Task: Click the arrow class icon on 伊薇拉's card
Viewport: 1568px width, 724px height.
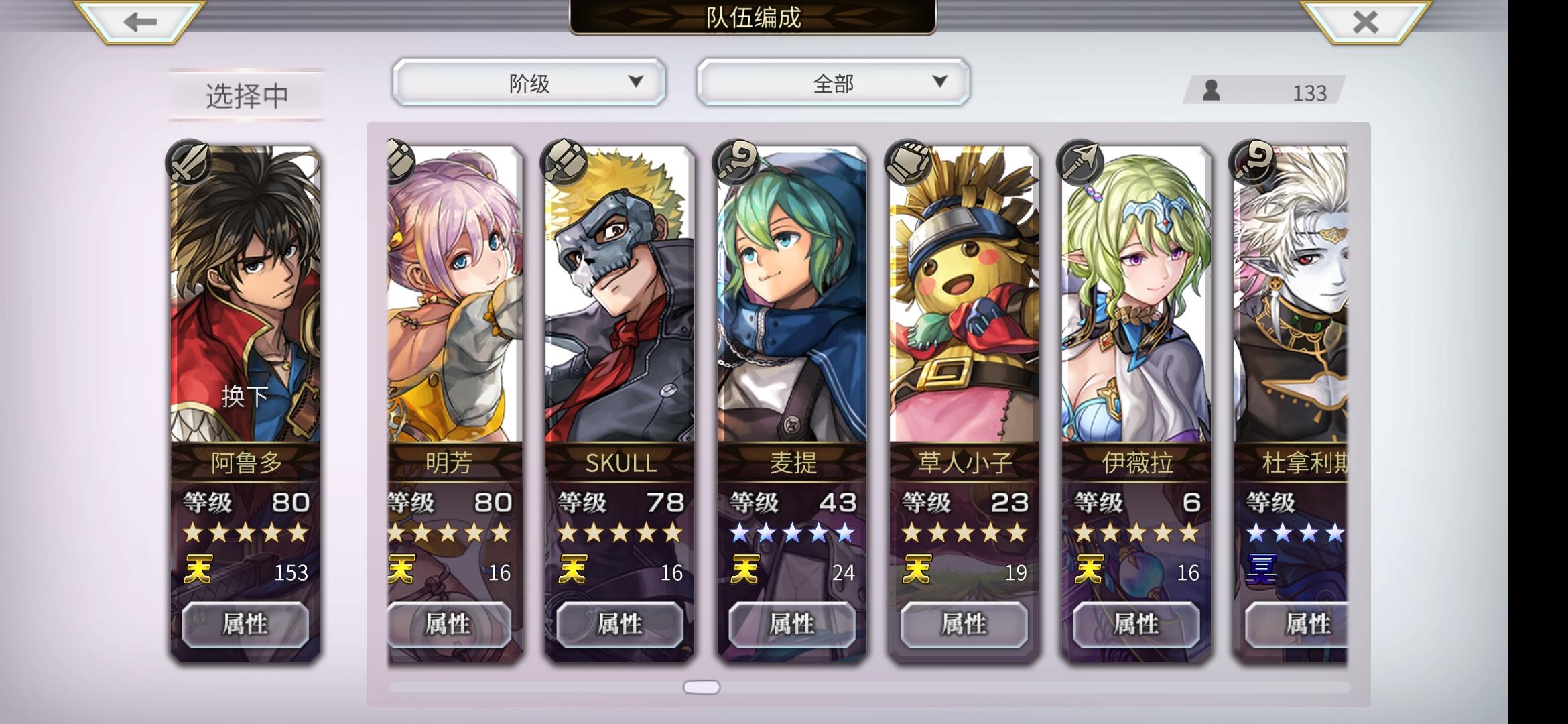Action: pyautogui.click(x=1080, y=162)
